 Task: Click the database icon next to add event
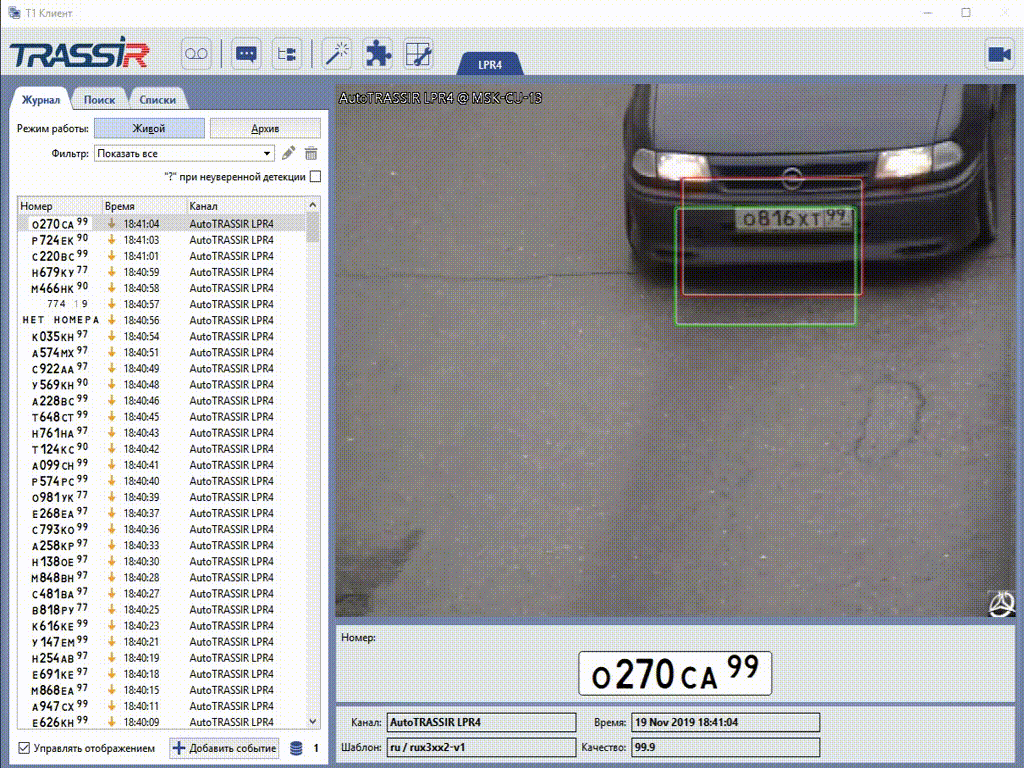(x=296, y=748)
